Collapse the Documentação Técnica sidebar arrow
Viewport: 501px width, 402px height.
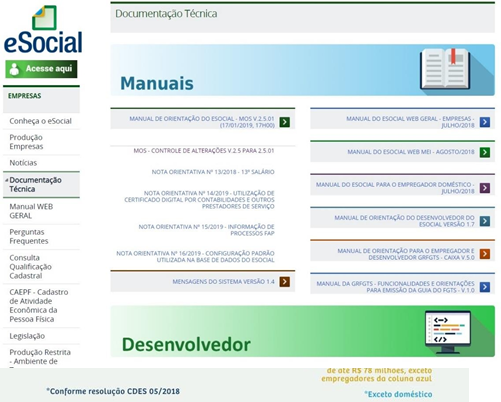pyautogui.click(x=7, y=180)
